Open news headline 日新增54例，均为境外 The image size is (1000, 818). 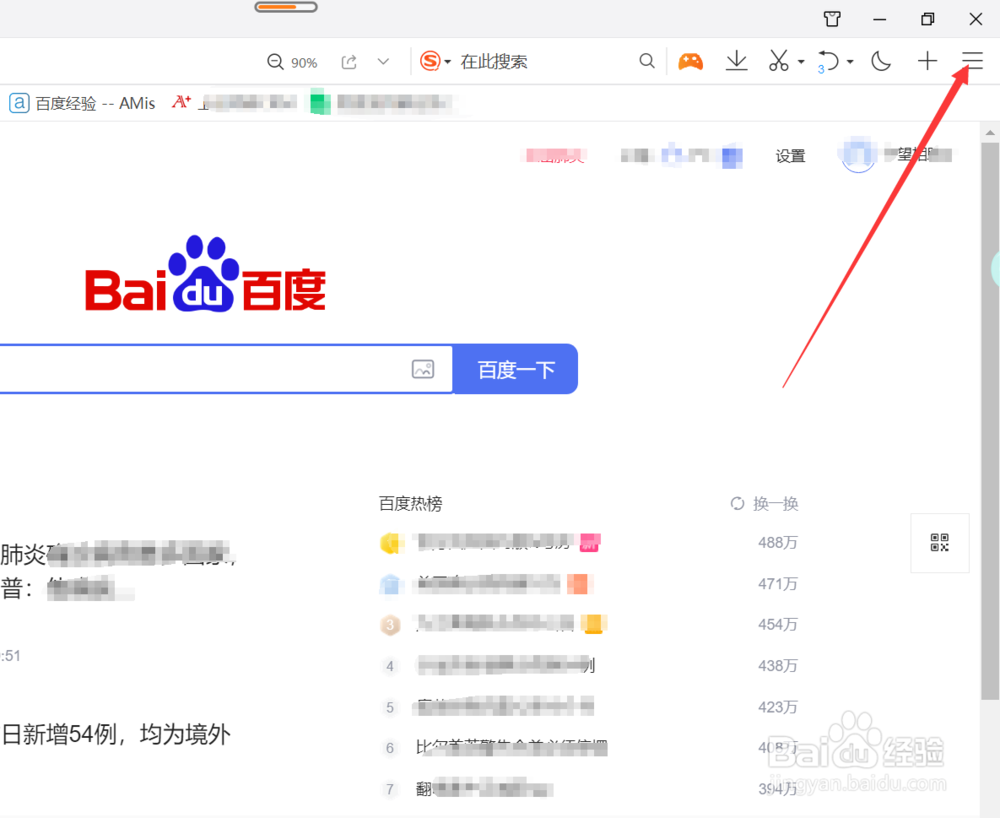[x=116, y=734]
